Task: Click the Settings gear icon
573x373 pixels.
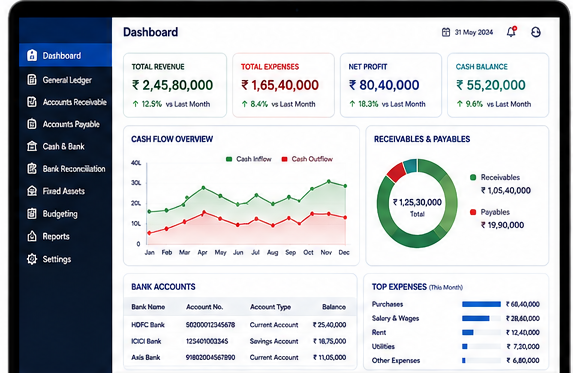Action: tap(32, 259)
